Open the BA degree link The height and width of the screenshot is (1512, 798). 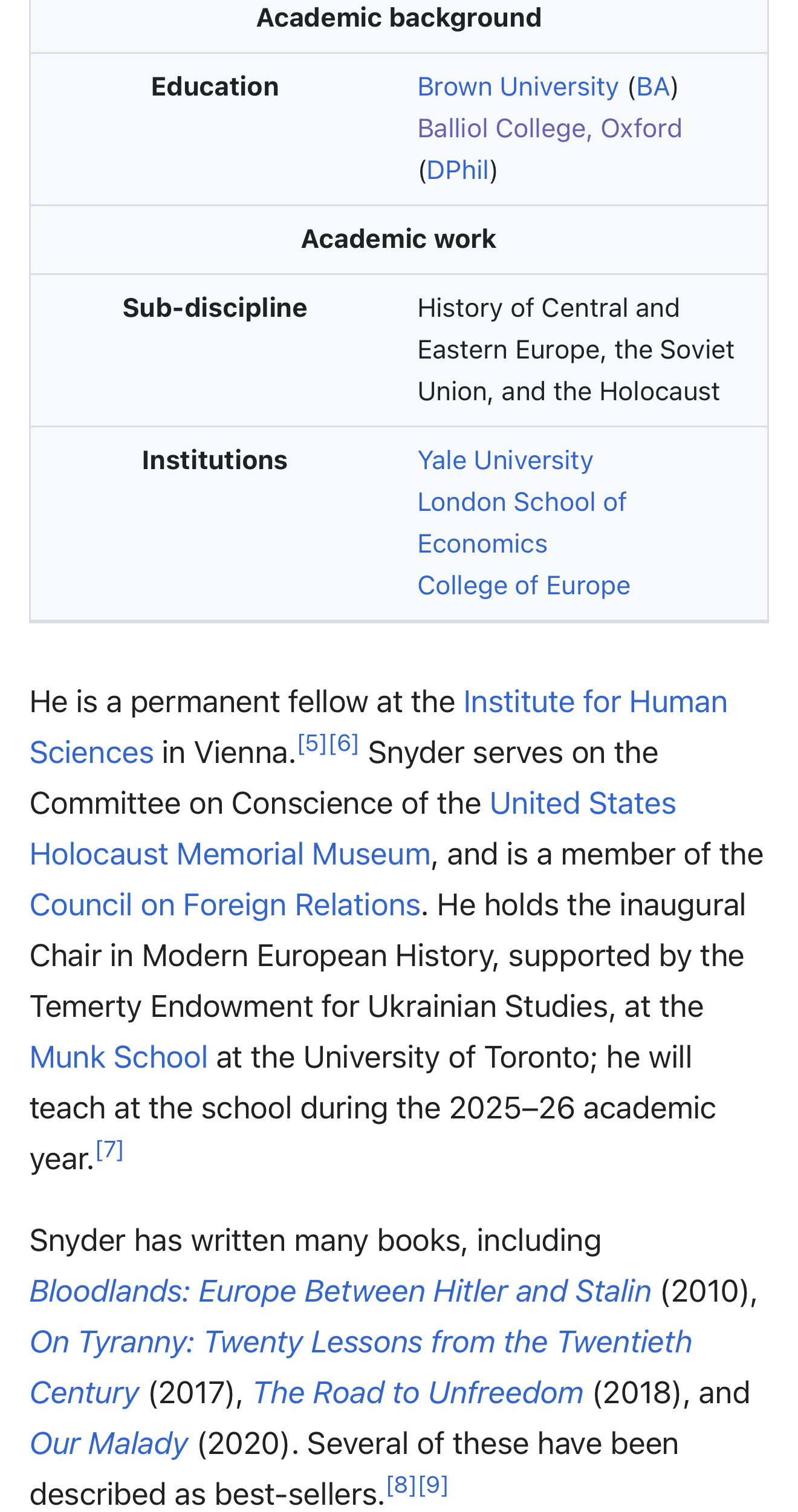pos(653,87)
